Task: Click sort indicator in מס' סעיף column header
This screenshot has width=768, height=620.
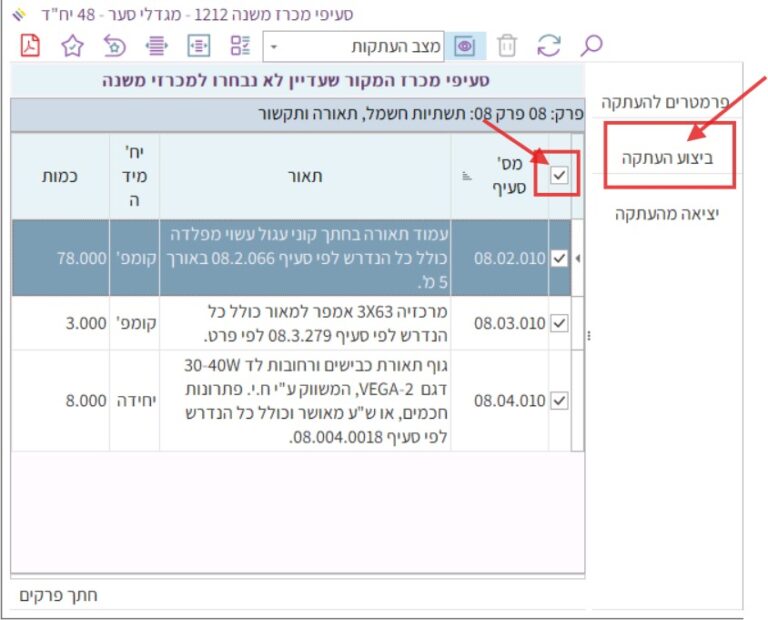Action: [x=465, y=176]
